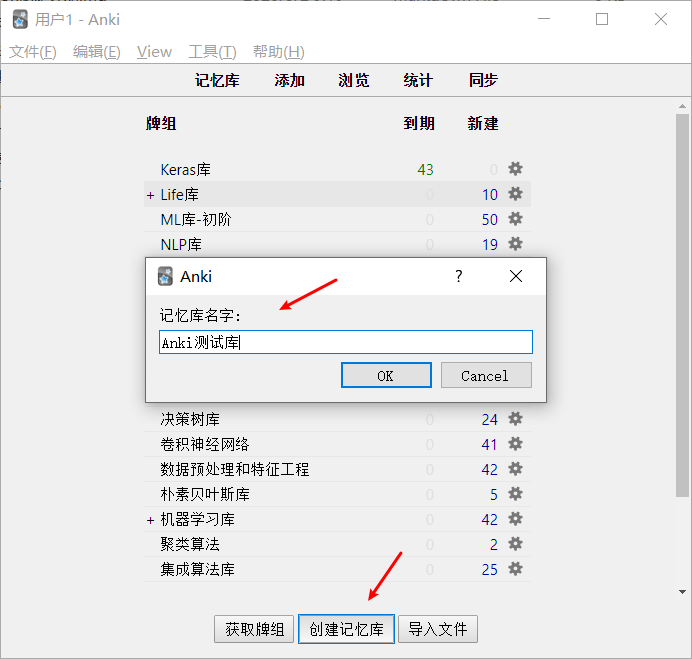Open the 聚类算法 deck

(190, 544)
